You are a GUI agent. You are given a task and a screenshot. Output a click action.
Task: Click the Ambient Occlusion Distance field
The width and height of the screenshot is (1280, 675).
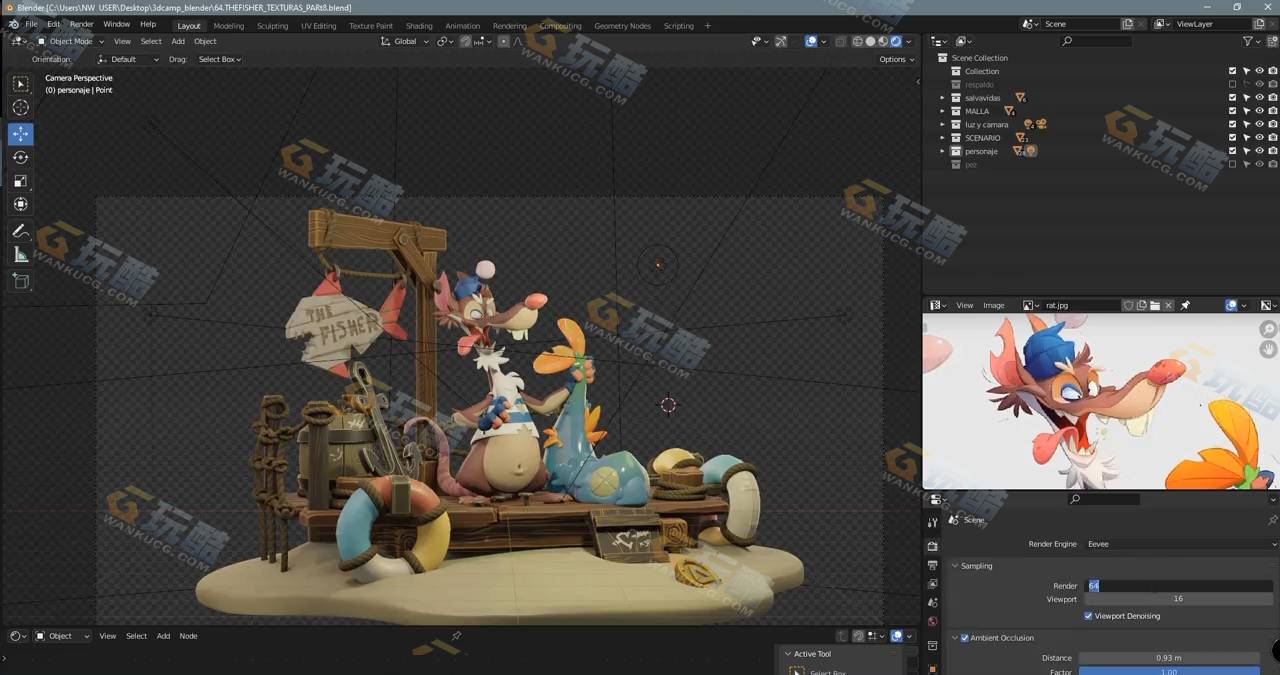click(1169, 658)
